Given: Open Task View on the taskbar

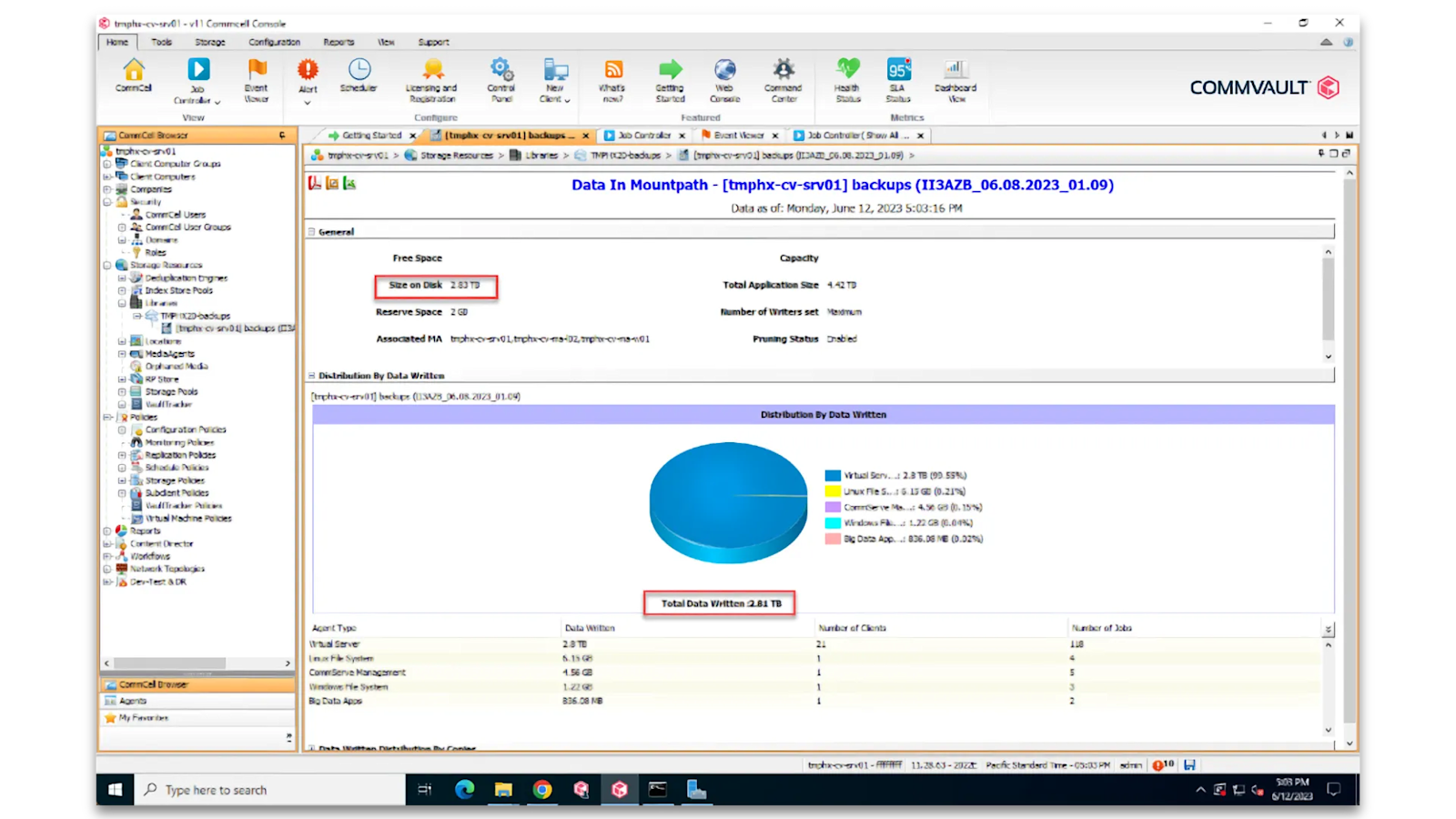Looking at the screenshot, I should click(424, 790).
